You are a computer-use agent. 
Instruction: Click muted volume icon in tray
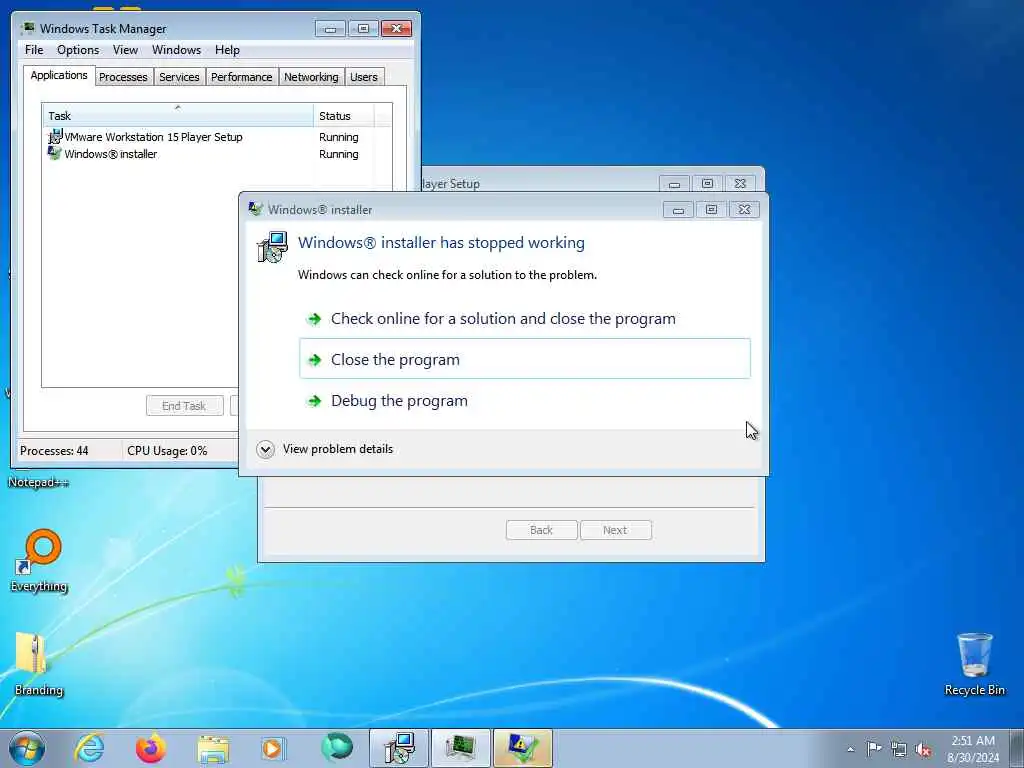923,749
